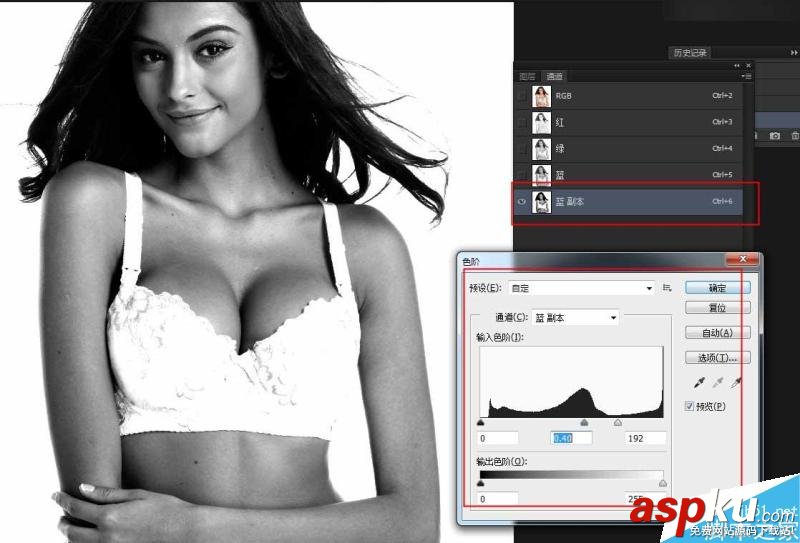The height and width of the screenshot is (543, 800).
Task: Expand the docked panels with the top-right double-arrow
Action: [x=794, y=53]
